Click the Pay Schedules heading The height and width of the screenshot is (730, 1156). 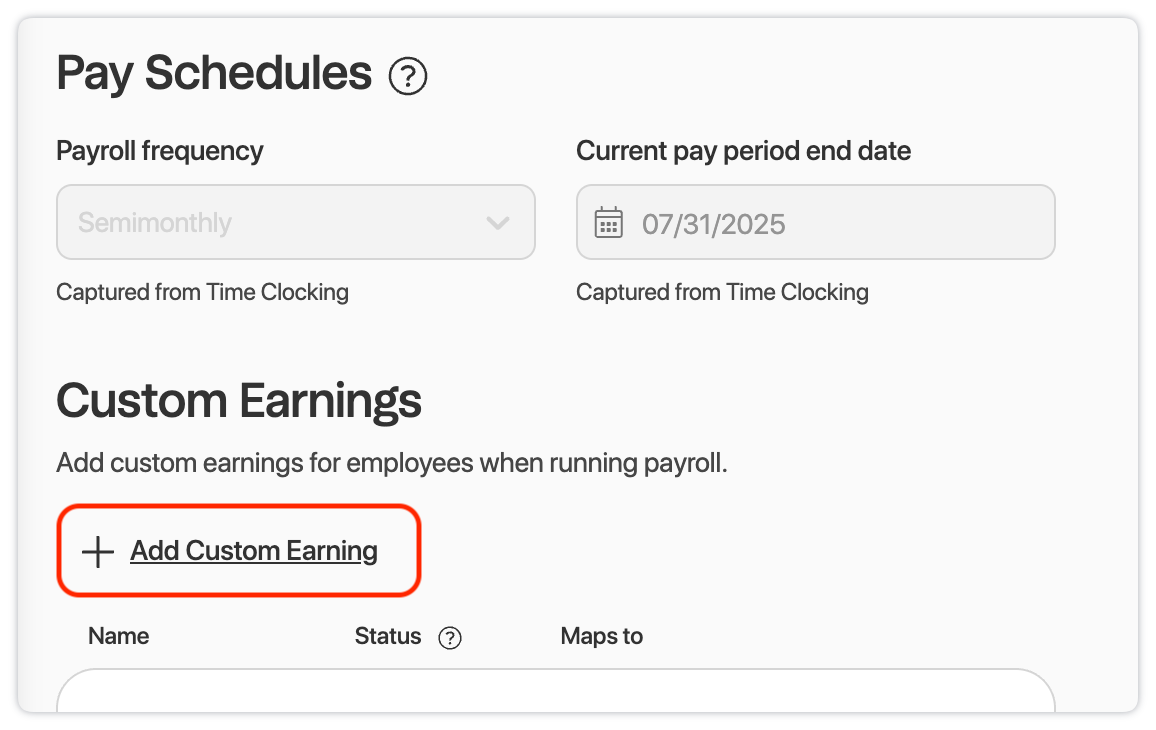[x=215, y=73]
